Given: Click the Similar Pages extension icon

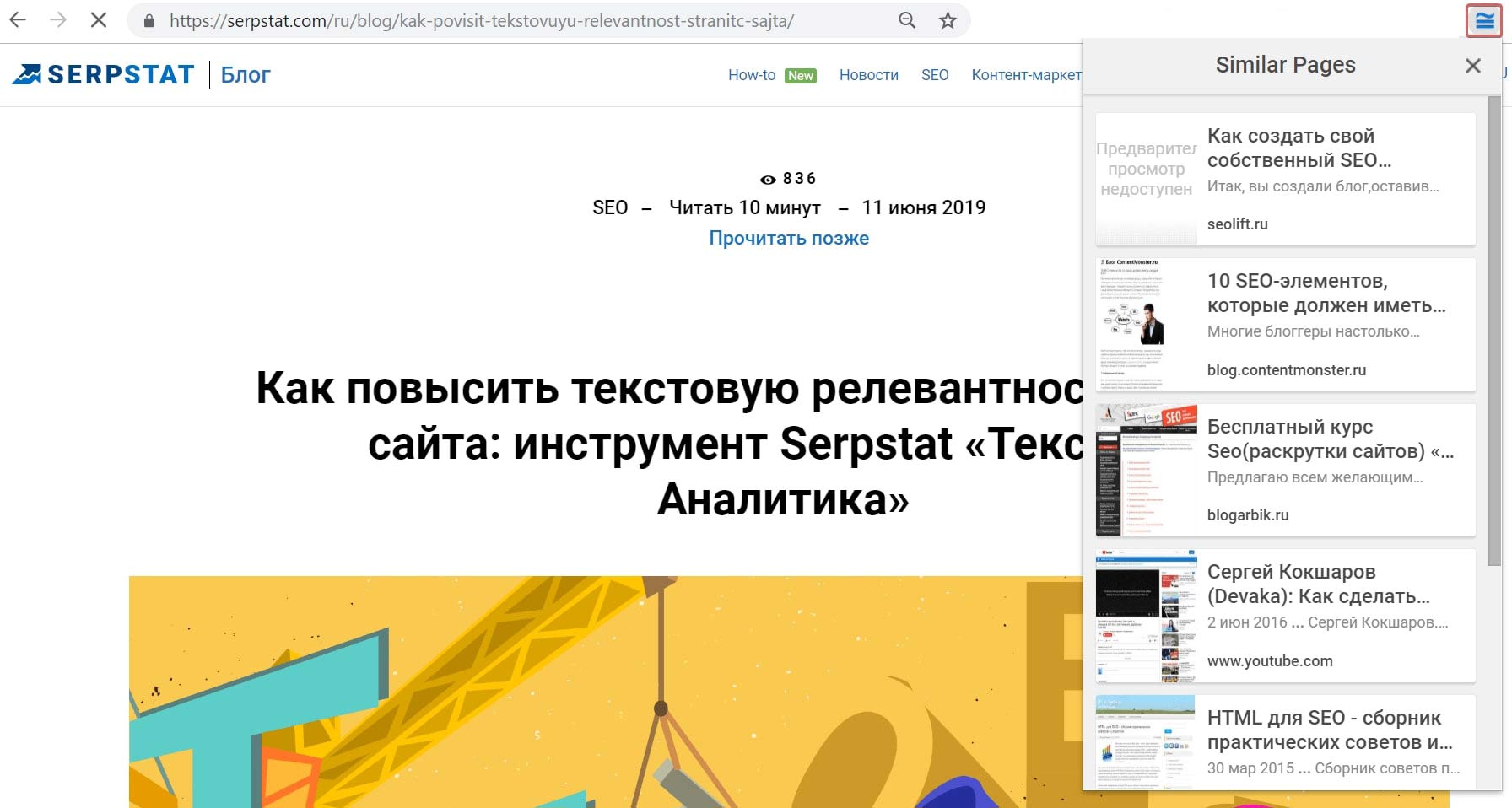Looking at the screenshot, I should (x=1484, y=21).
